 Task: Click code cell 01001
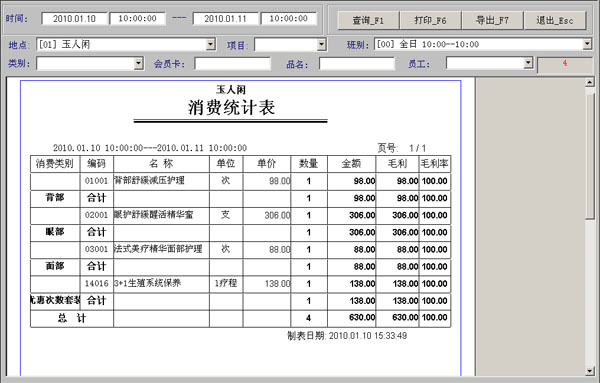96,181
